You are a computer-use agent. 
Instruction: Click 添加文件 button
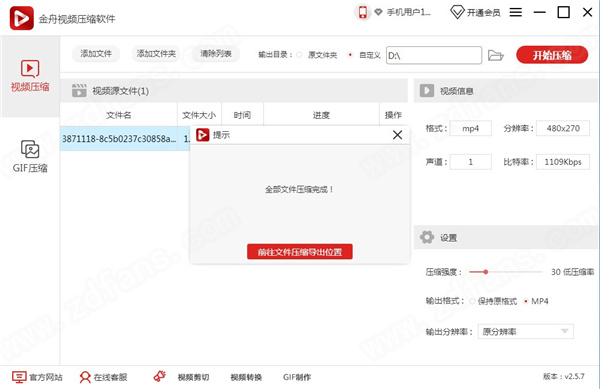click(x=96, y=54)
